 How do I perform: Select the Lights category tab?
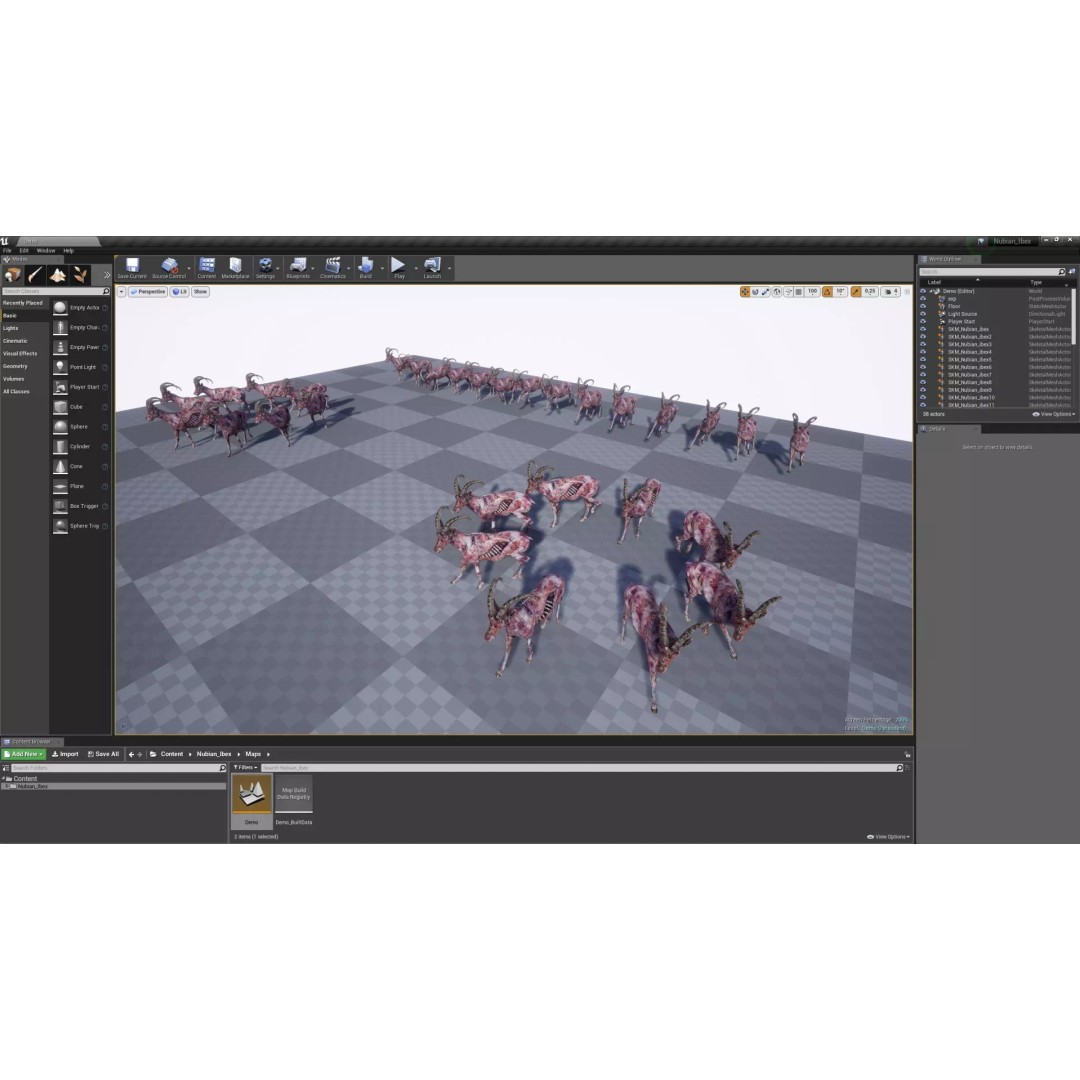click(x=24, y=329)
